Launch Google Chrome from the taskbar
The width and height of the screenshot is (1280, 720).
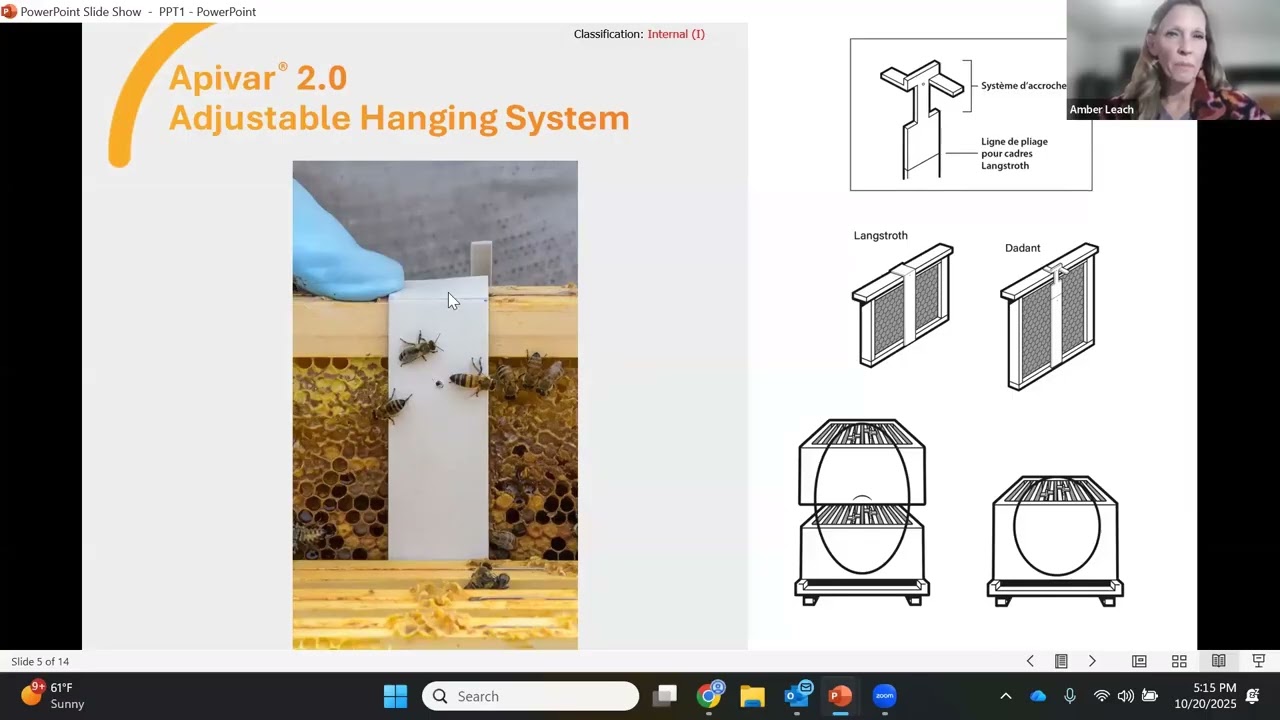[709, 696]
